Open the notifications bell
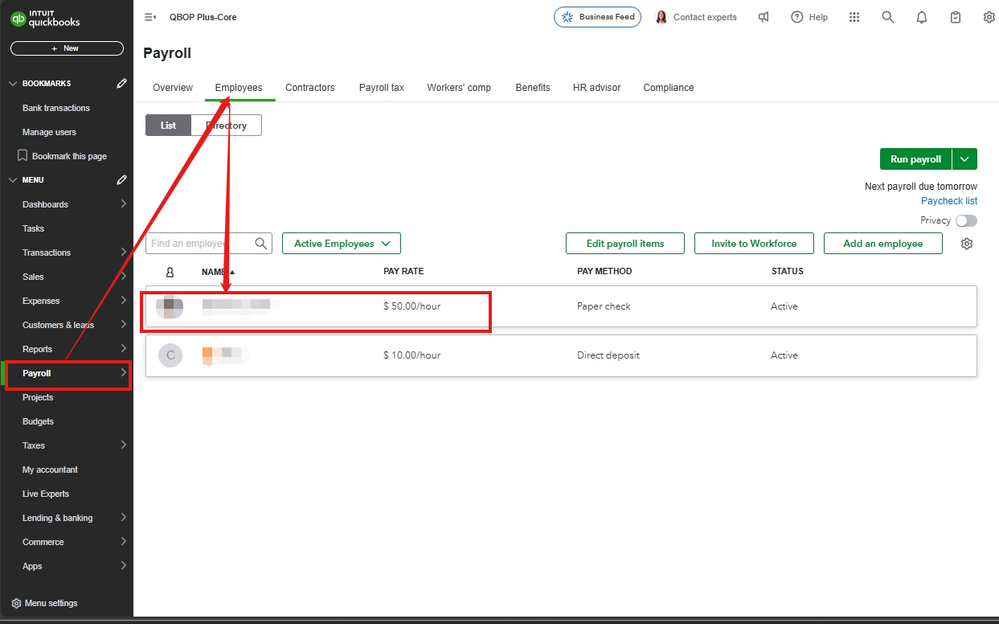Viewport: 999px width, 624px height. click(921, 18)
